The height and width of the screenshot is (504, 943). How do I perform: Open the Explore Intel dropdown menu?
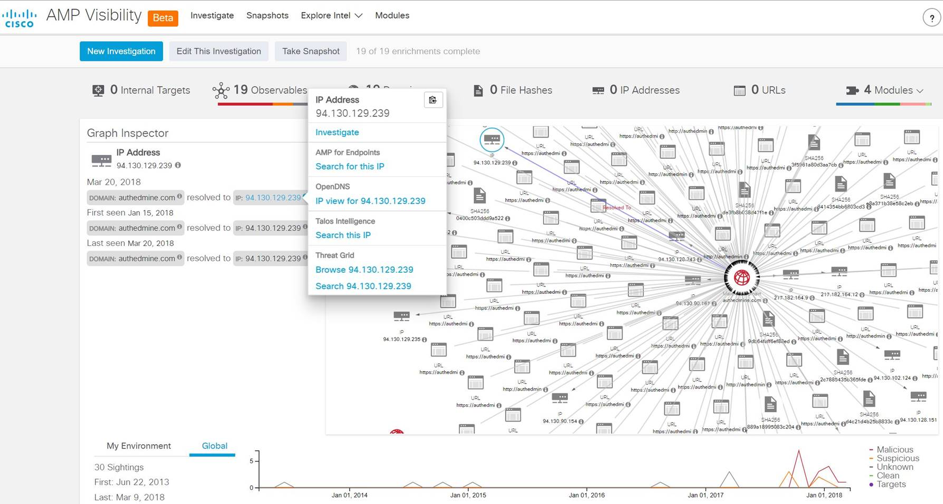pyautogui.click(x=331, y=16)
